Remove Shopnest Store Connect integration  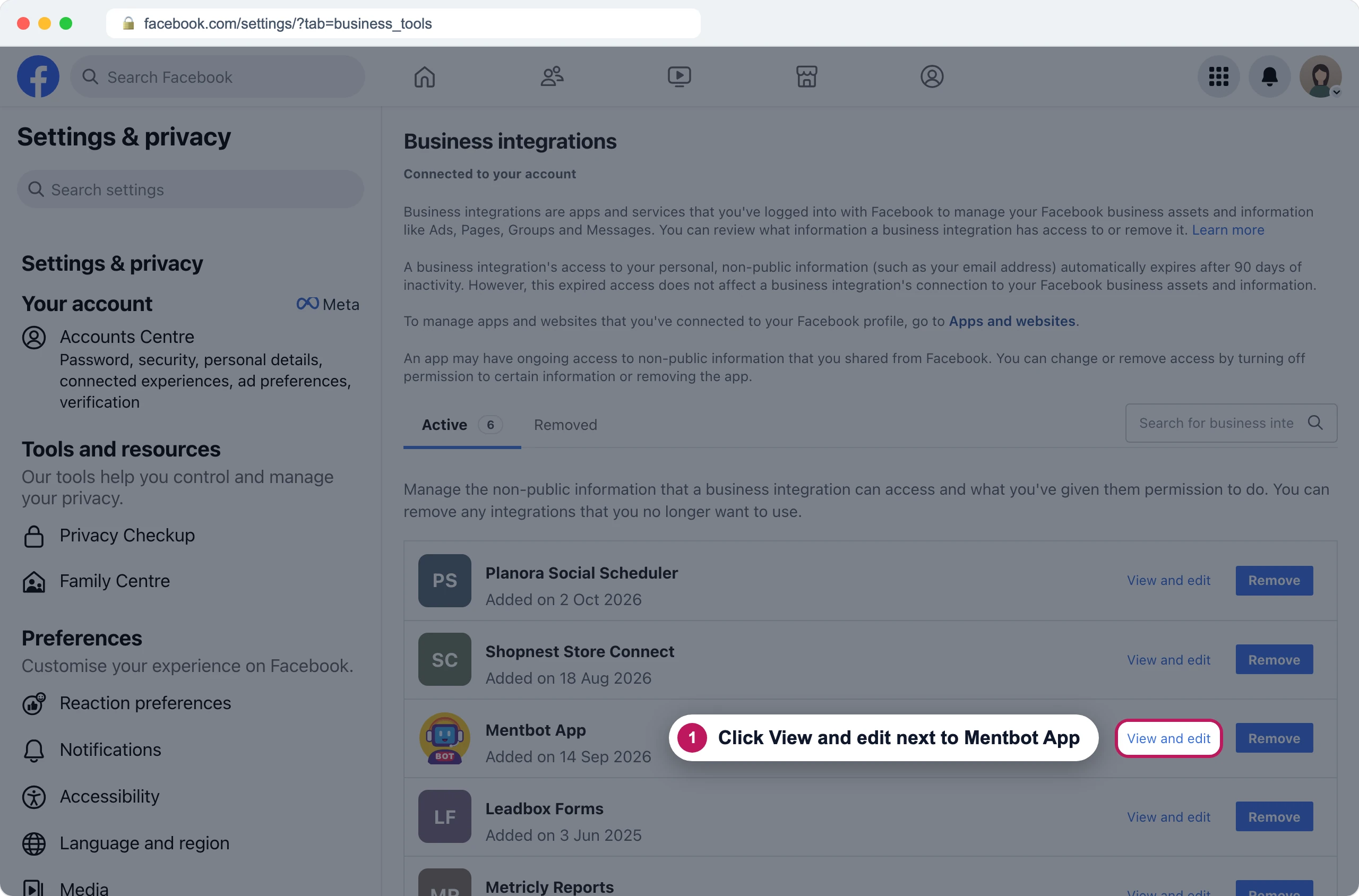pos(1274,660)
